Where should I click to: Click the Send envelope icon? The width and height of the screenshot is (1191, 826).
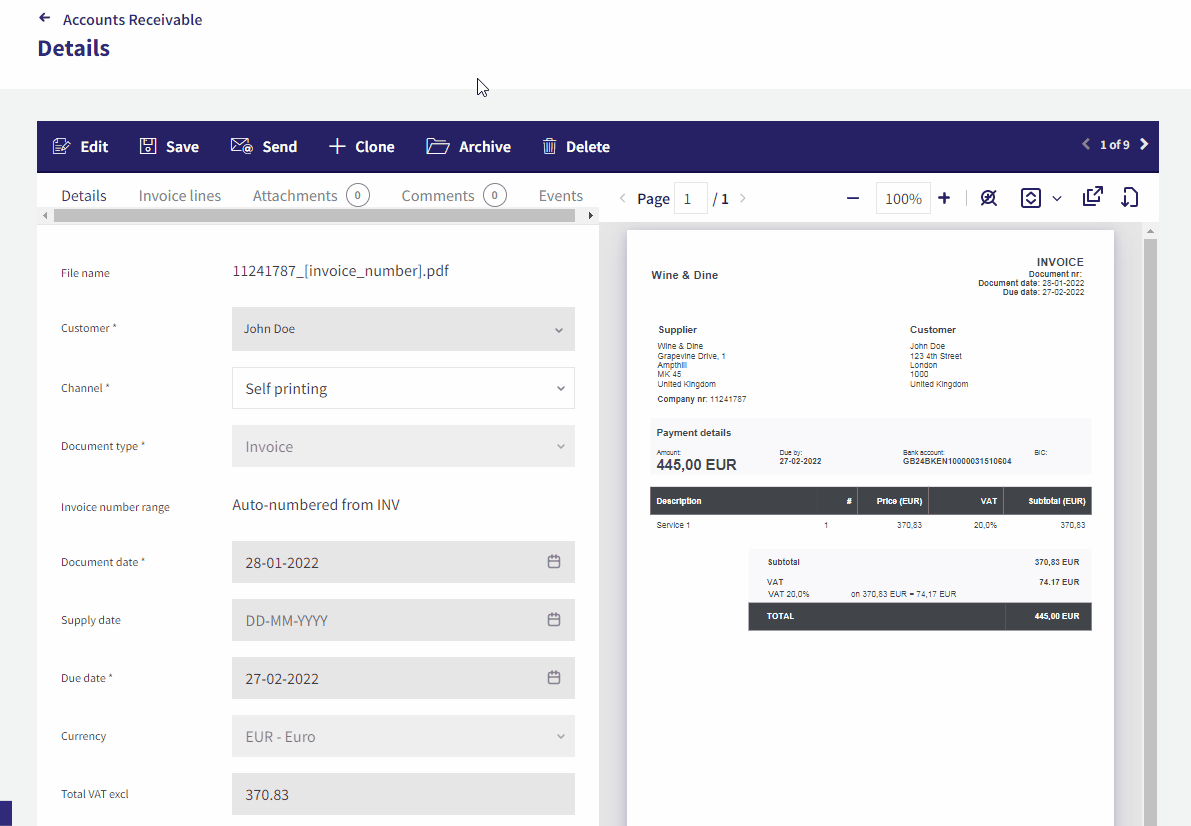coord(242,146)
